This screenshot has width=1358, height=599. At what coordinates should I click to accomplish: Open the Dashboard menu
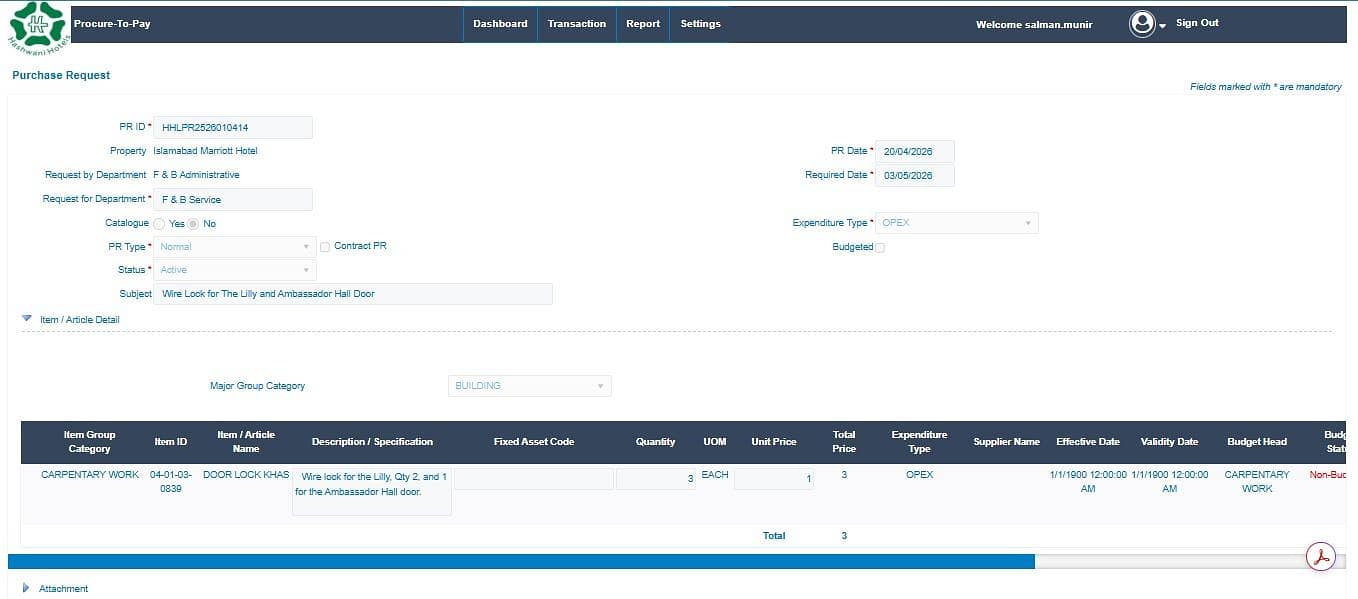[x=500, y=24]
